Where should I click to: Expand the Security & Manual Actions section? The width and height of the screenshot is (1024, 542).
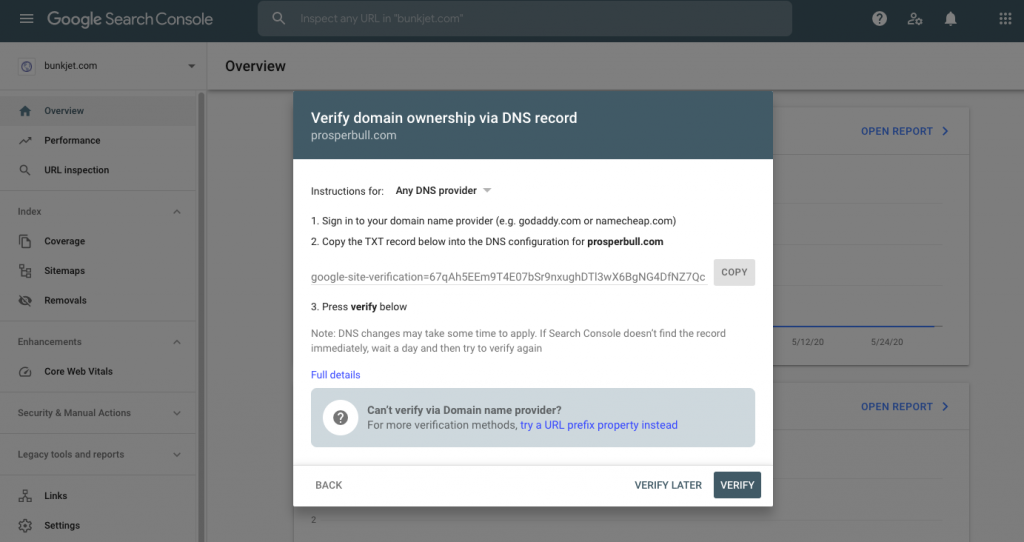[x=177, y=413]
